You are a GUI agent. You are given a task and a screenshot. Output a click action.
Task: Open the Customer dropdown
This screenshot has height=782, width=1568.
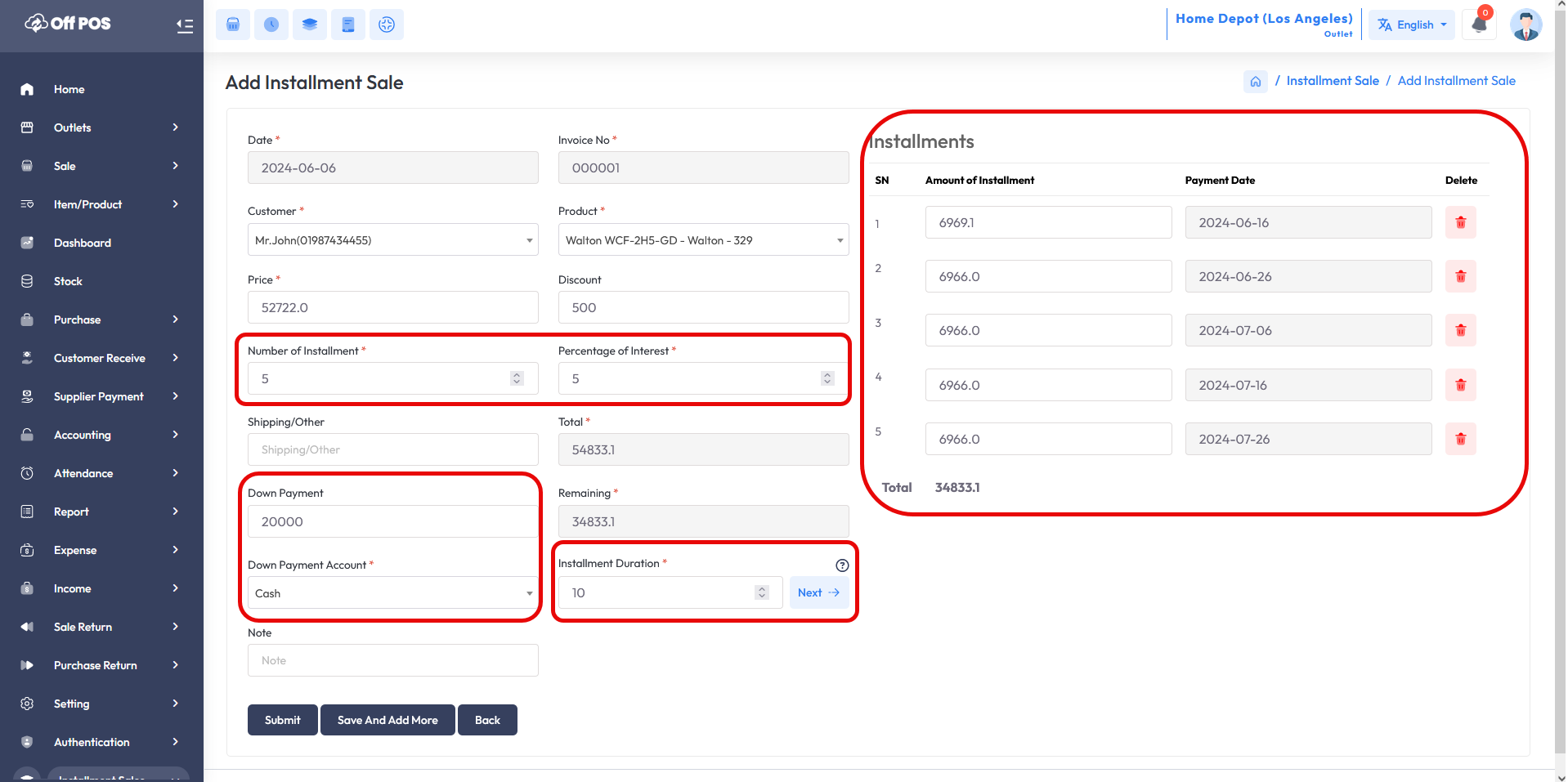[392, 240]
